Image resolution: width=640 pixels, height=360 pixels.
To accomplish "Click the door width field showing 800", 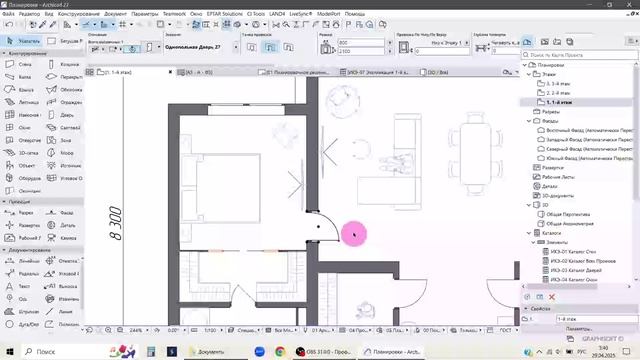I will [361, 42].
